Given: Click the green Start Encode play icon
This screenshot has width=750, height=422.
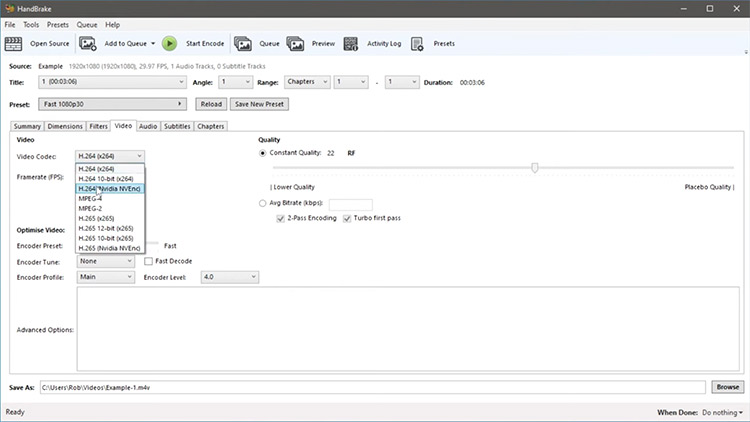Looking at the screenshot, I should click(169, 44).
